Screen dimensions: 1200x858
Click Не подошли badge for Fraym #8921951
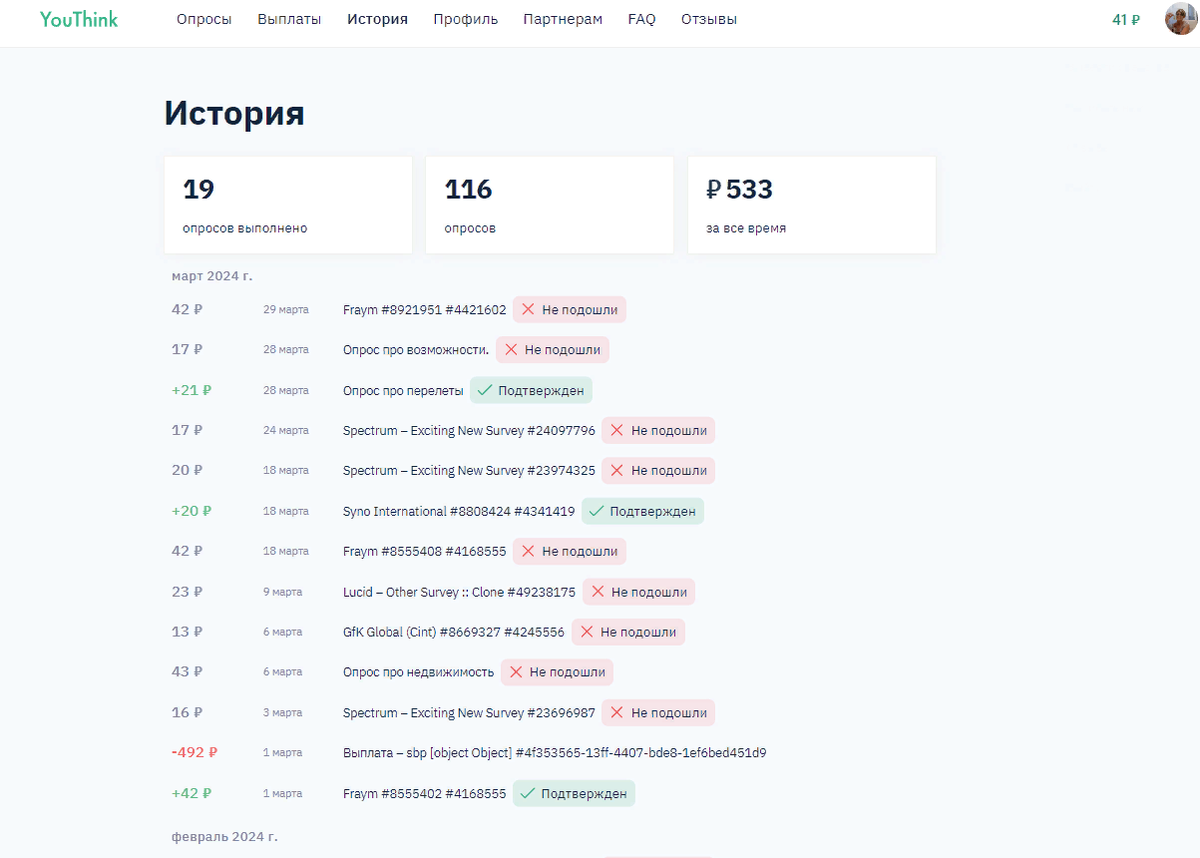[x=570, y=310]
